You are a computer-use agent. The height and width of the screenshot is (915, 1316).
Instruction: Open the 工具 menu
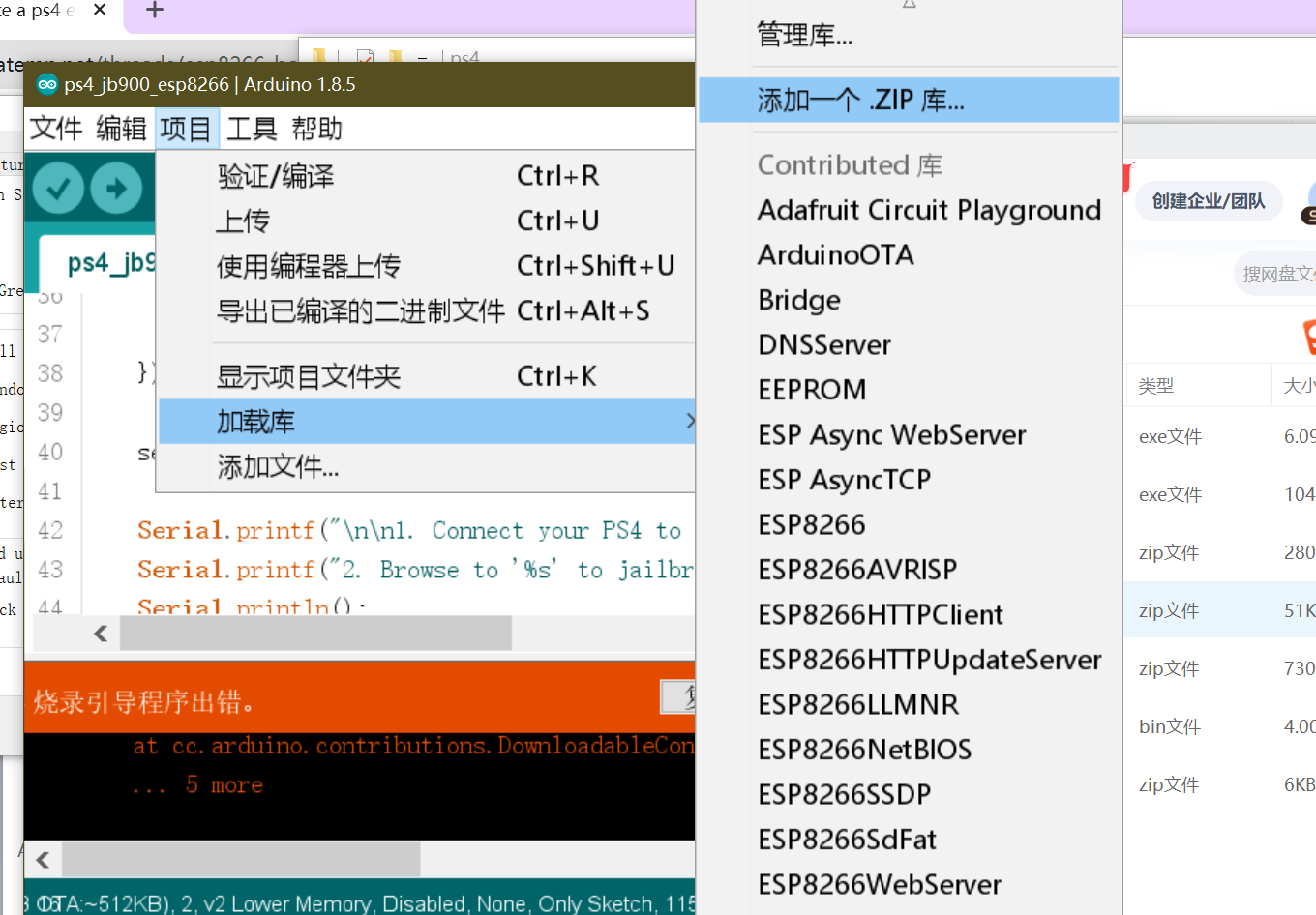coord(252,129)
